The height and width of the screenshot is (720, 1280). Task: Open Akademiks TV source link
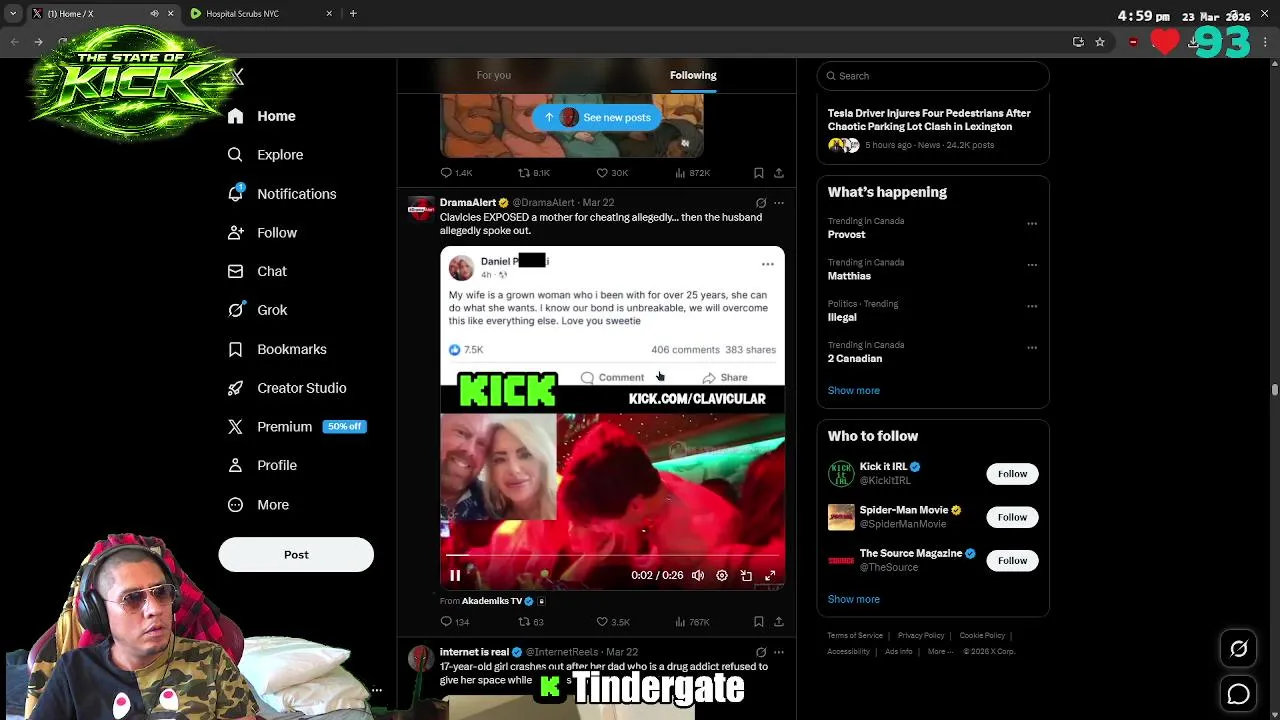[x=492, y=601]
